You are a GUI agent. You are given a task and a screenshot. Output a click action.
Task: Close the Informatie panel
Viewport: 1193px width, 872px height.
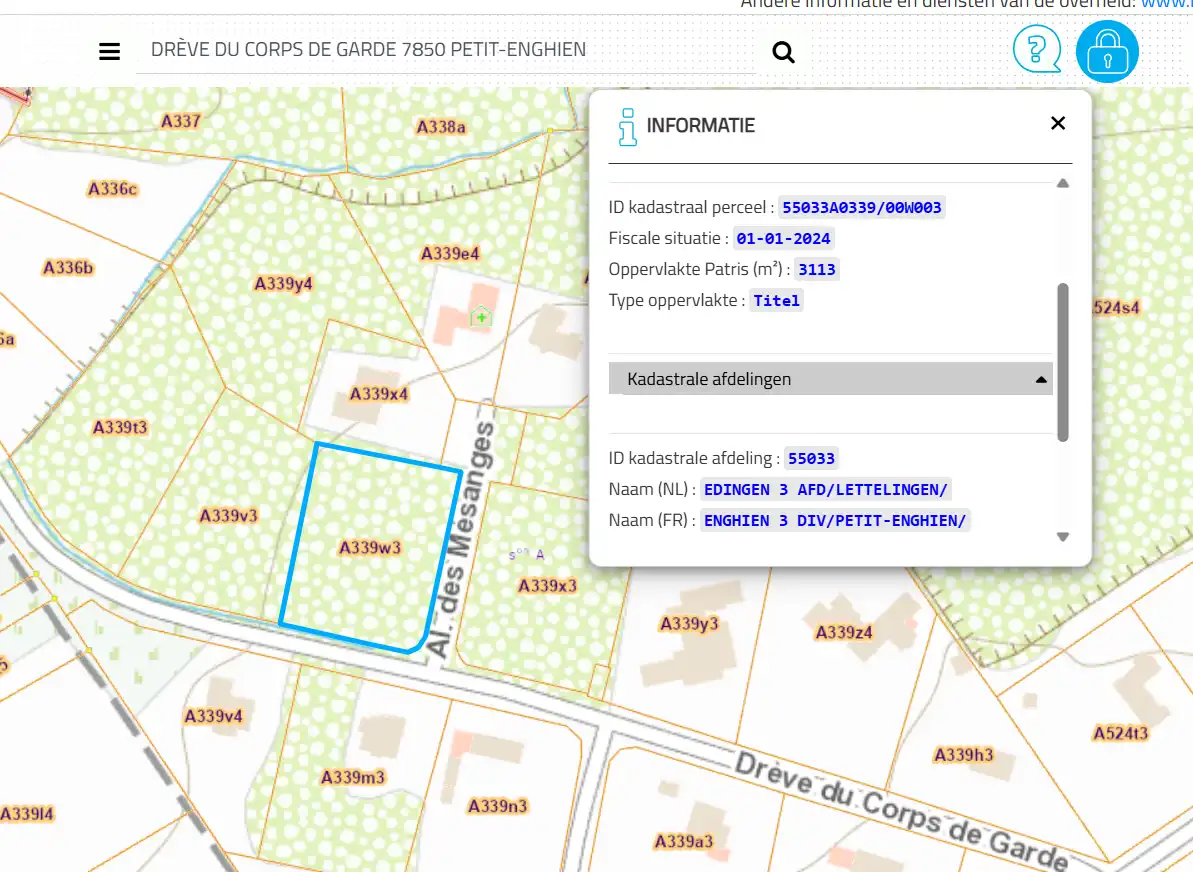(x=1058, y=123)
